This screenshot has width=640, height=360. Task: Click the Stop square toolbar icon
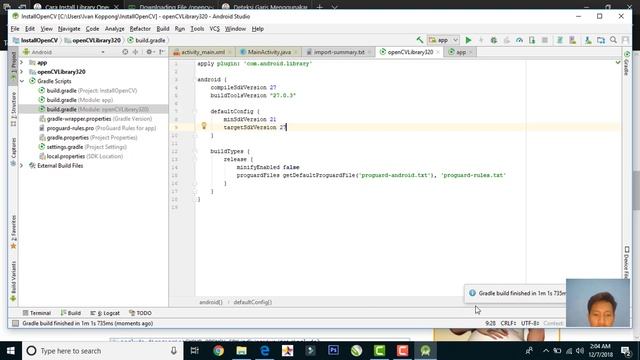(544, 40)
